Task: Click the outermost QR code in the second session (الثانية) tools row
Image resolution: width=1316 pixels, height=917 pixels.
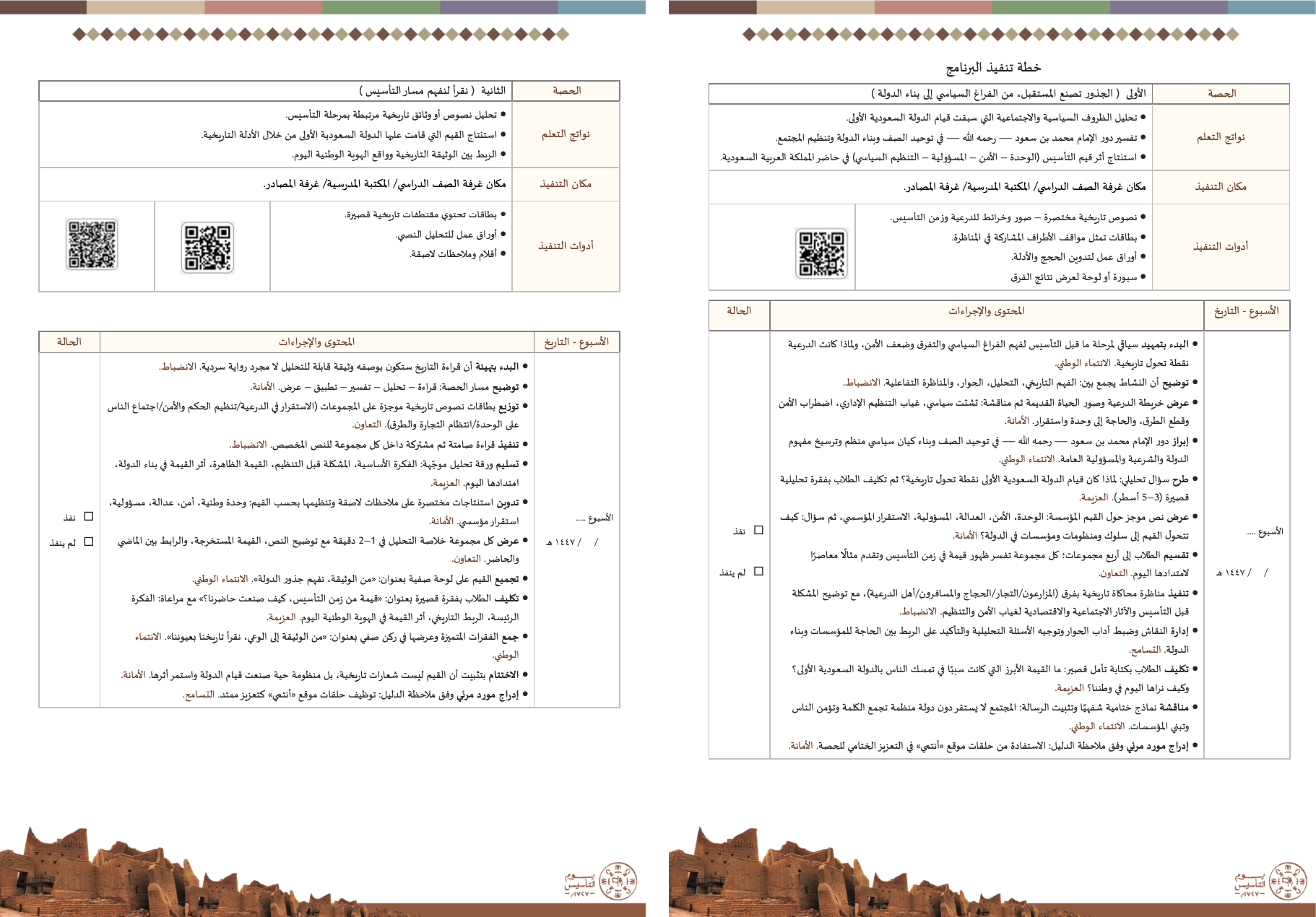Action: (92, 245)
